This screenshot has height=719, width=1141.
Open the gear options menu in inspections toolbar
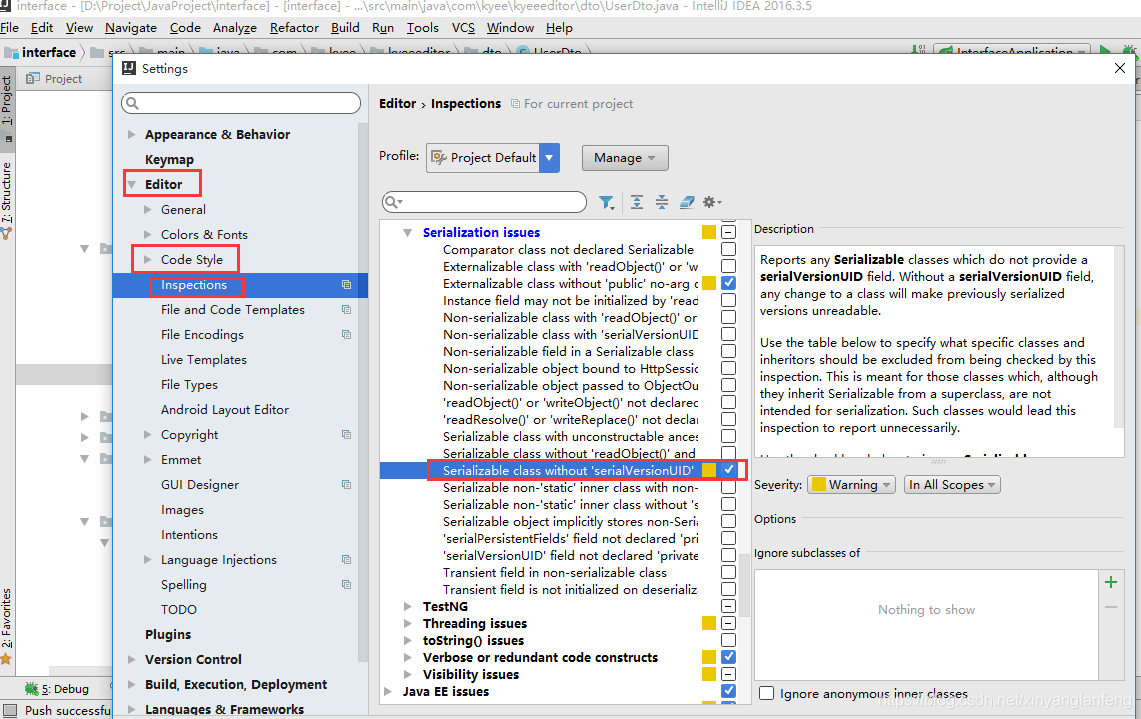click(712, 202)
